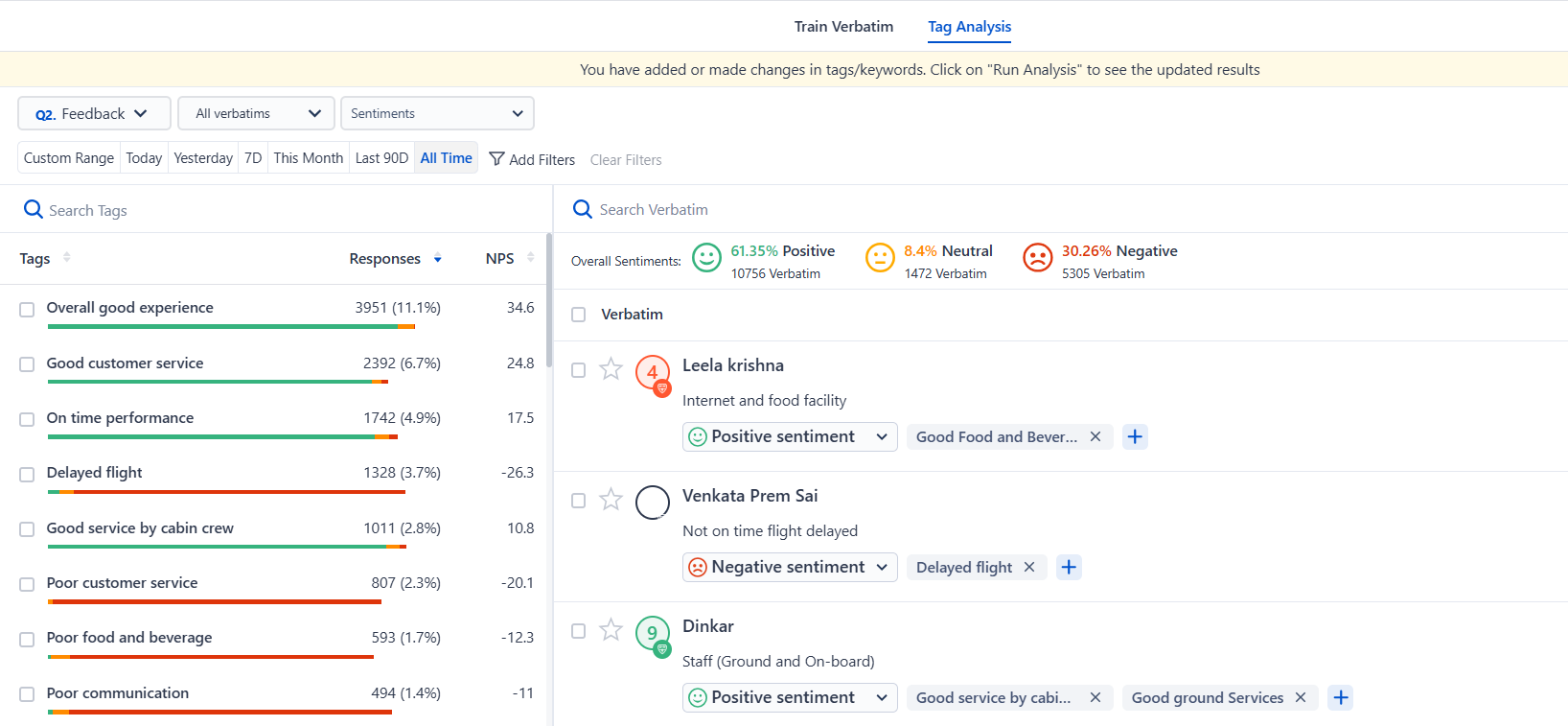Add tag plus icon on Dinkar's verbatim
The image size is (1568, 726).
[1341, 697]
